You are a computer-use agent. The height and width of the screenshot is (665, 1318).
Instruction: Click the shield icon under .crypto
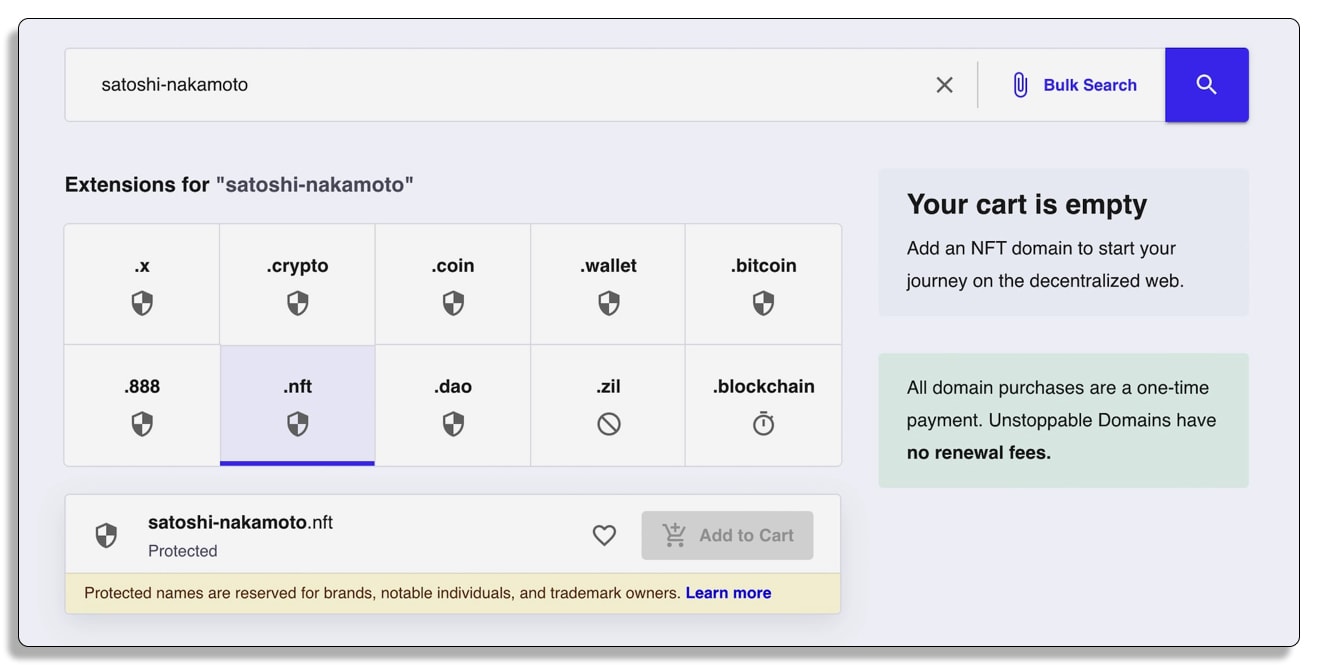coord(297,304)
